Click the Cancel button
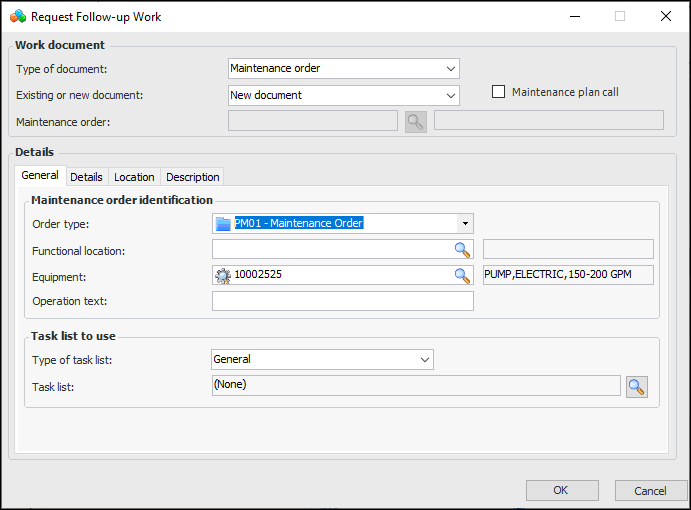This screenshot has width=691, height=510. tap(650, 490)
